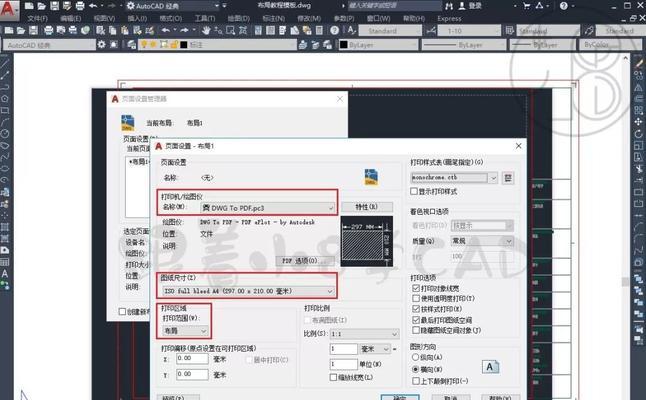Select 纵向(A) portrait radio button
Image resolution: width=646 pixels, height=400 pixels.
click(x=415, y=357)
